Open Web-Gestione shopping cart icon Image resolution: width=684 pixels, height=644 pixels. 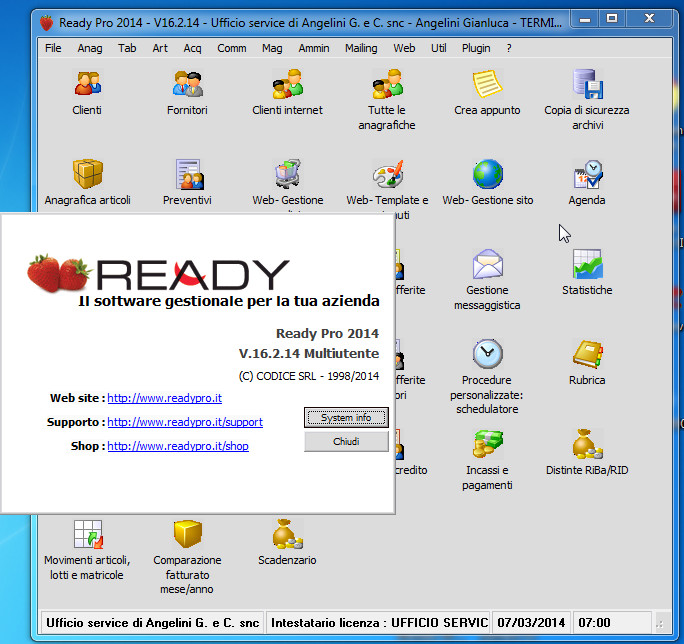pyautogui.click(x=287, y=174)
